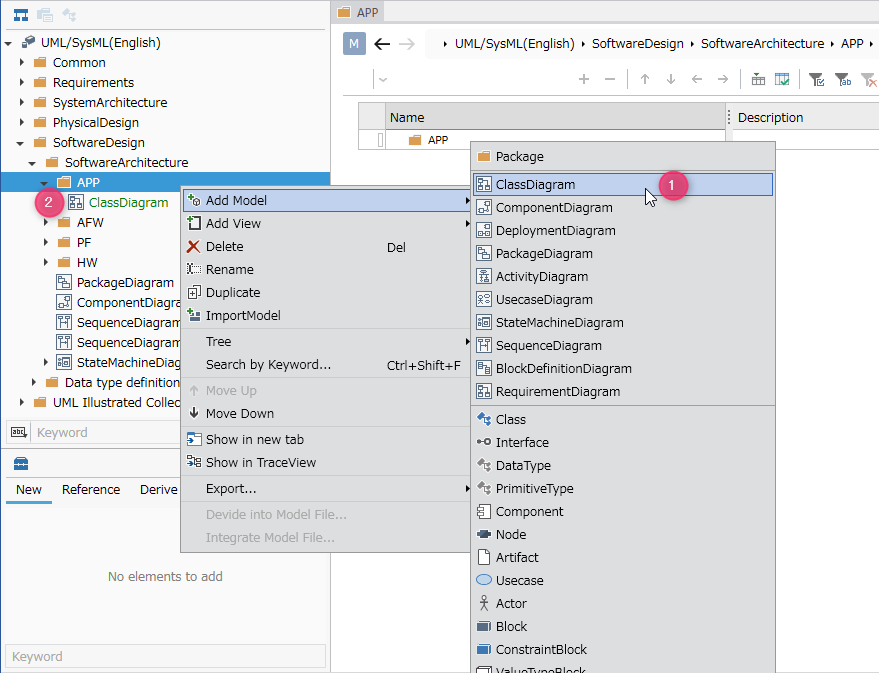Add a Usecase model element
This screenshot has height=673, width=879.
[623, 580]
